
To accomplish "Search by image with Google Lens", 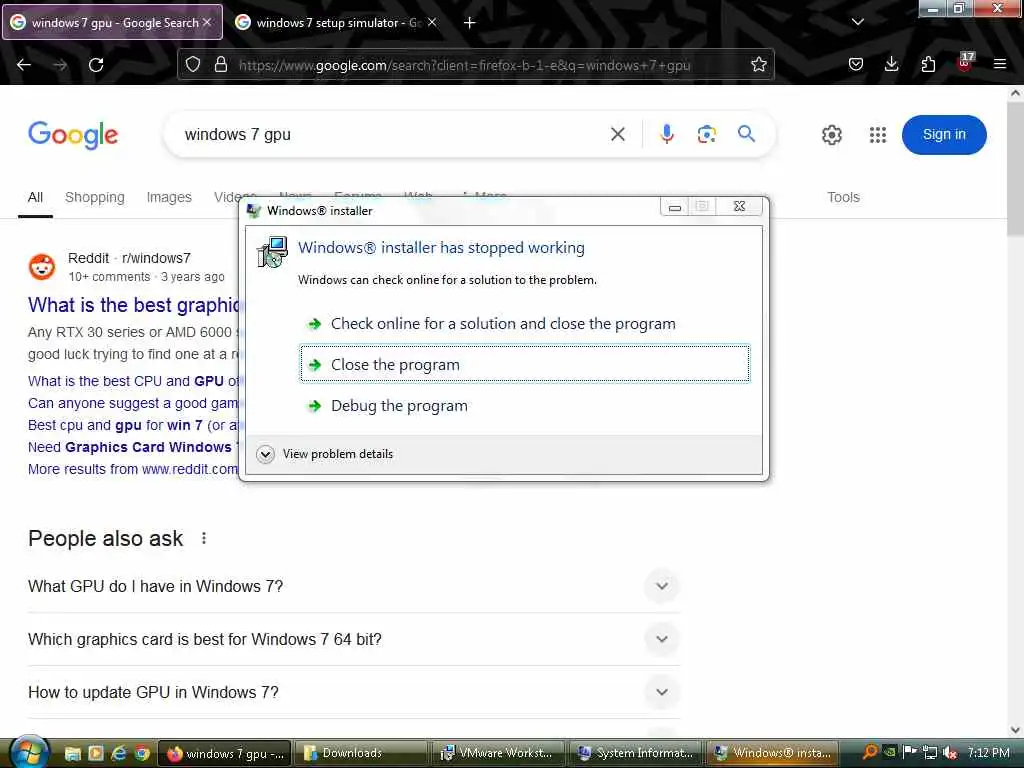I will pyautogui.click(x=707, y=135).
